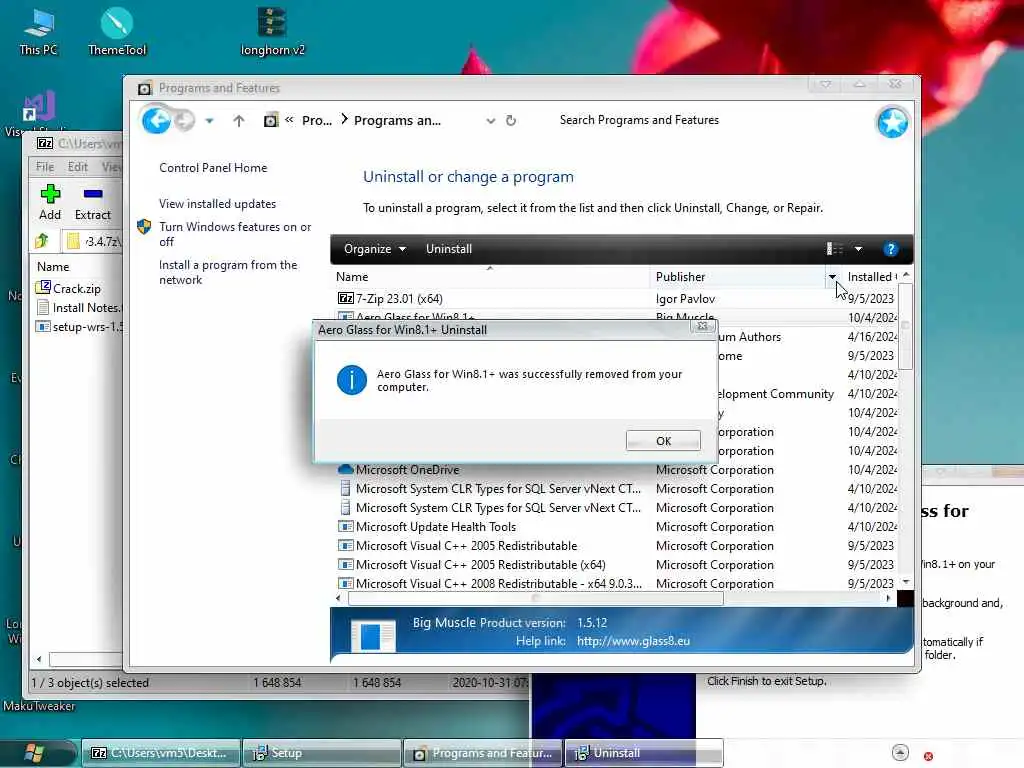Click the program list vertical scrollbar down arrow

point(906,581)
